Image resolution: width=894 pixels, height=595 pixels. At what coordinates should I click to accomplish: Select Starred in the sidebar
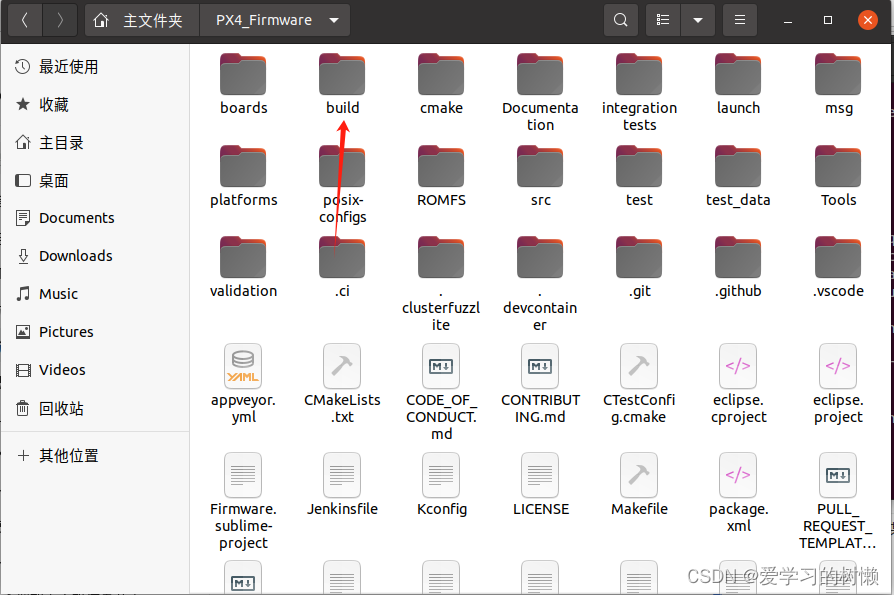click(54, 105)
